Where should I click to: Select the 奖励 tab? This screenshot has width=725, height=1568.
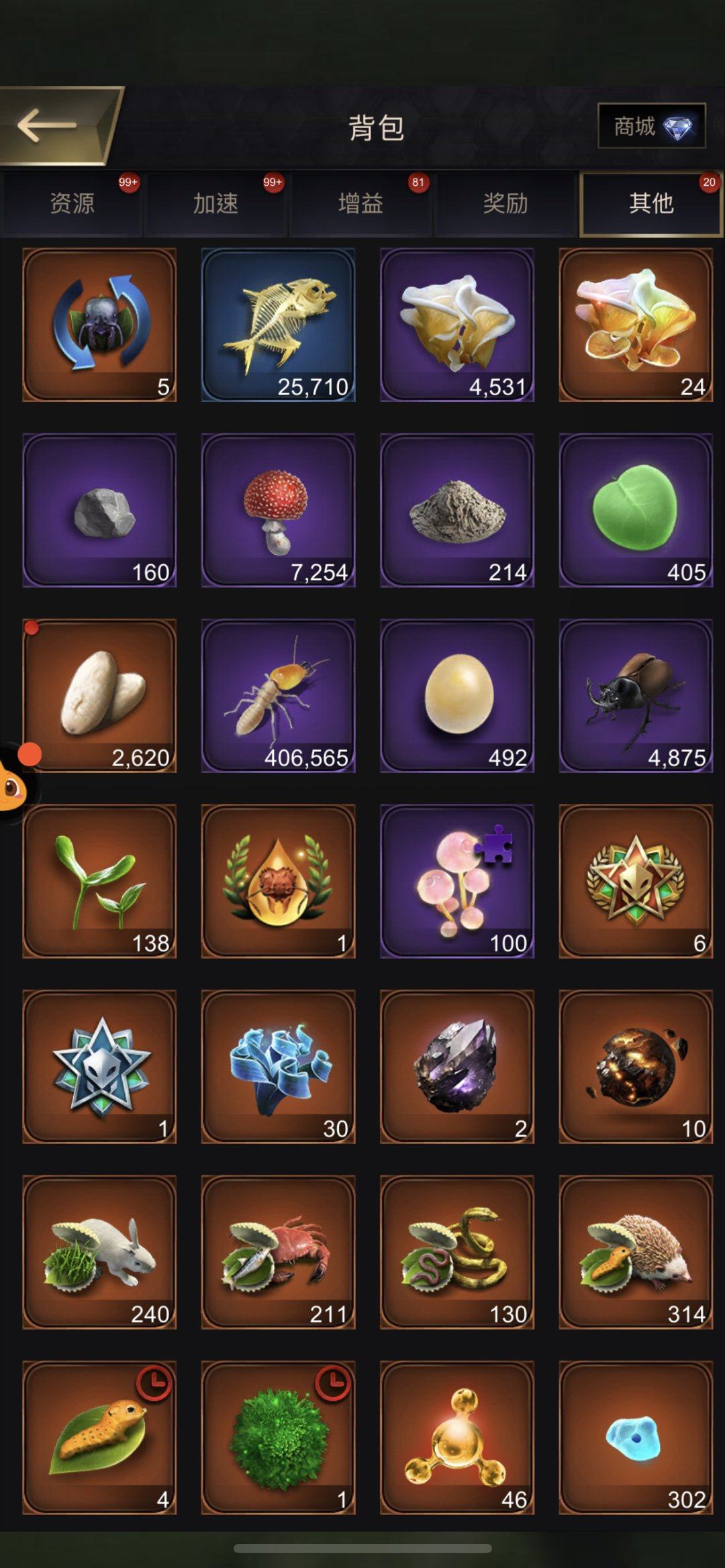[505, 203]
